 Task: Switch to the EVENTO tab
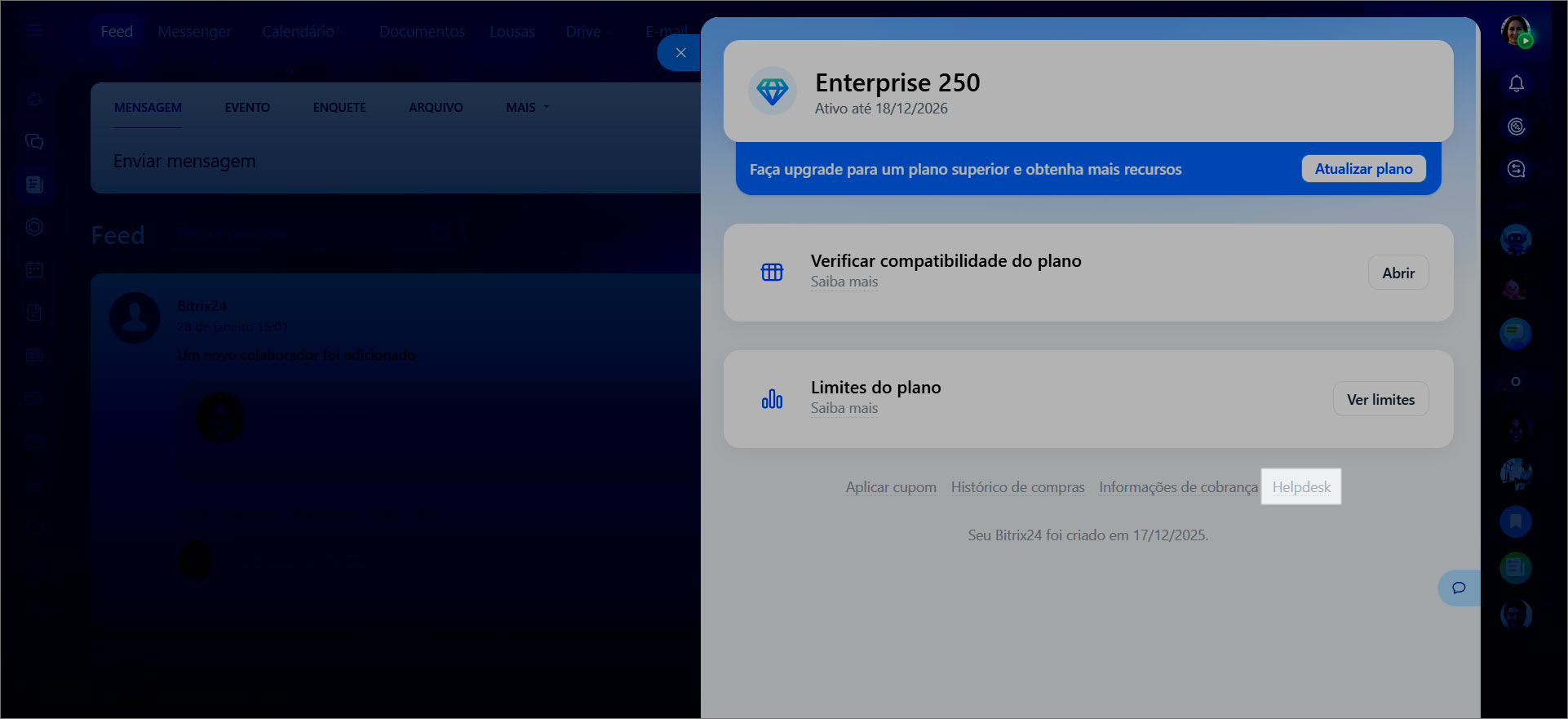click(247, 108)
